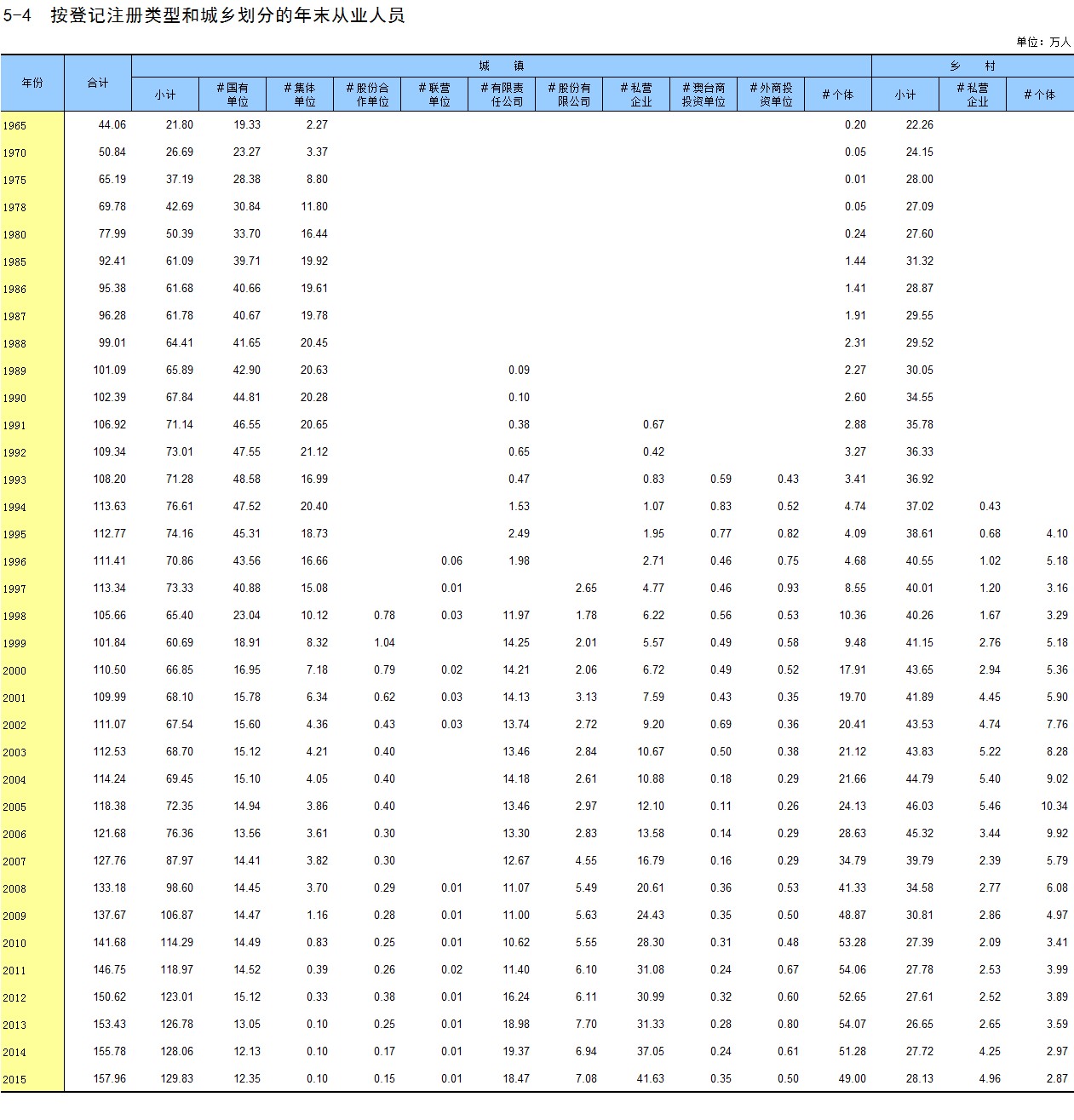Click the #股份合作单位 column header

pos(367,95)
